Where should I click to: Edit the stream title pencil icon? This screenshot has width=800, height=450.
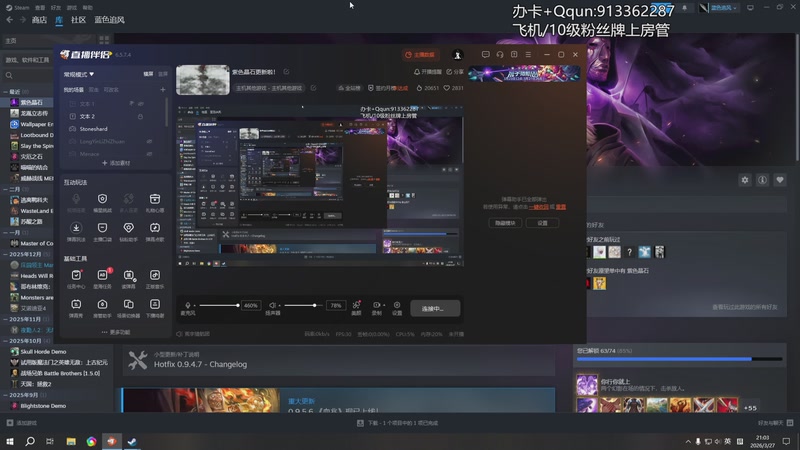click(x=286, y=72)
